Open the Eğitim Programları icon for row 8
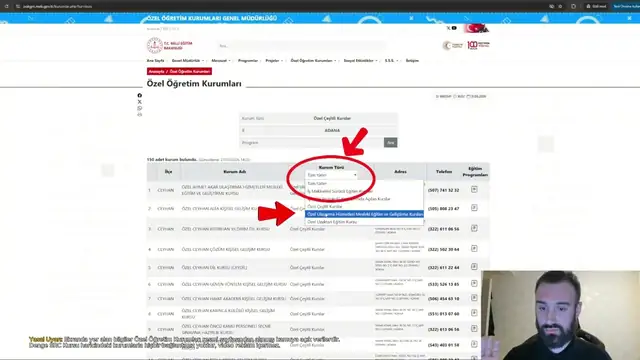This screenshot has width=640, height=360. tap(474, 313)
